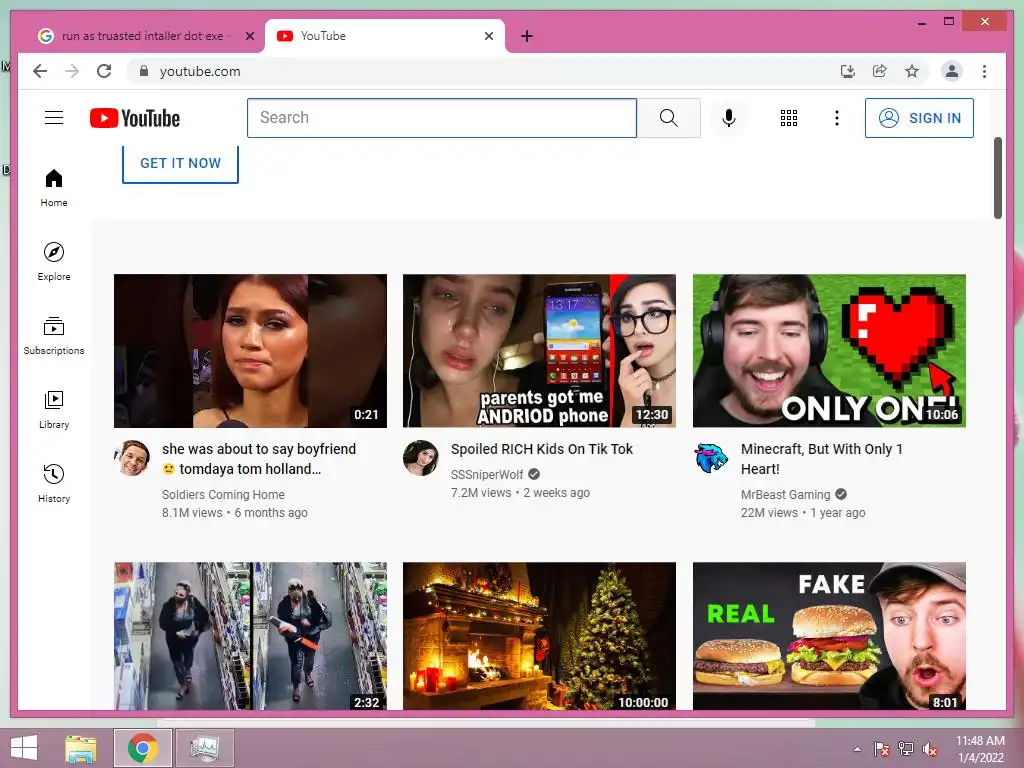Image resolution: width=1024 pixels, height=768 pixels.
Task: Open Explore in sidebar
Action: tap(54, 262)
